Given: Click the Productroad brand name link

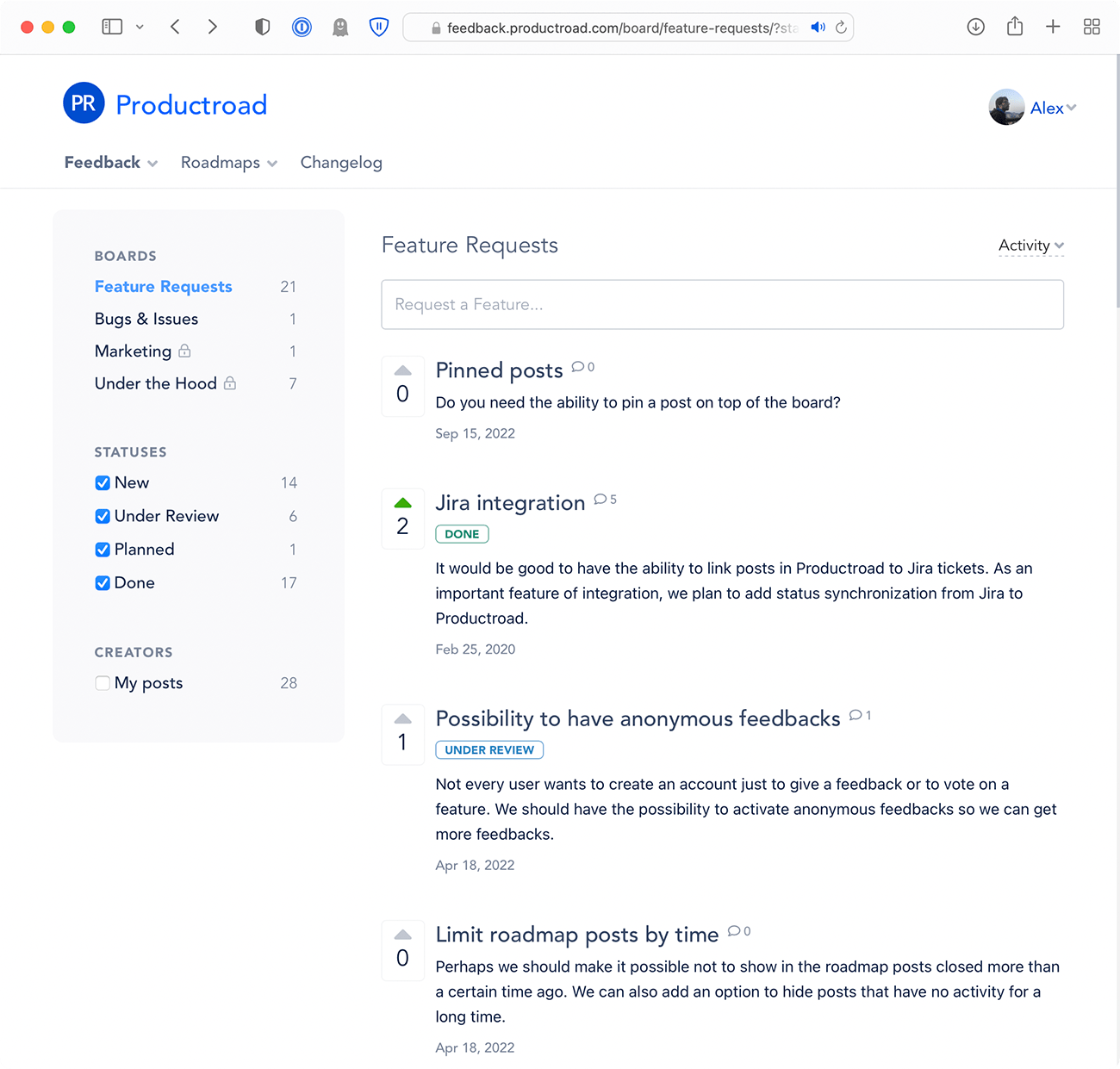Looking at the screenshot, I should (x=191, y=105).
